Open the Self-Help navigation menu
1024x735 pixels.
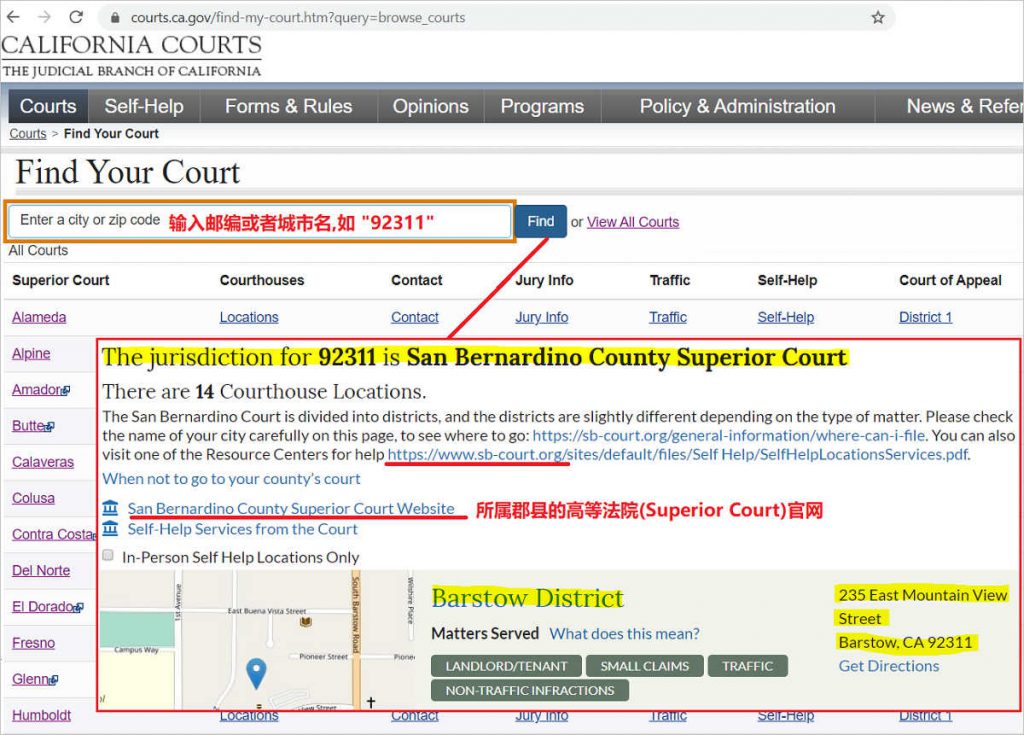[144, 106]
